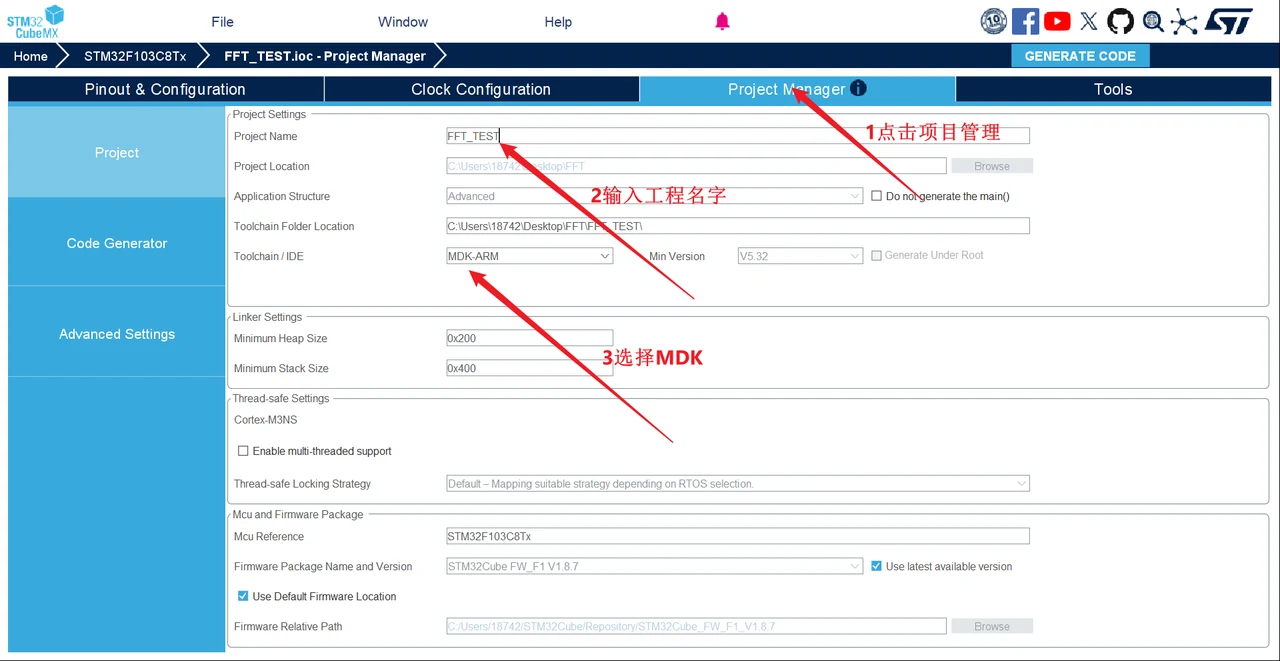Open the Window menu

[x=403, y=22]
